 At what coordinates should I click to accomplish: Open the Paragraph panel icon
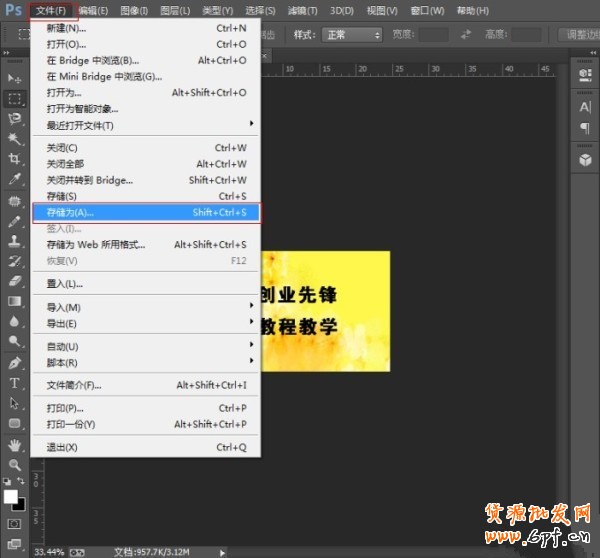[585, 129]
